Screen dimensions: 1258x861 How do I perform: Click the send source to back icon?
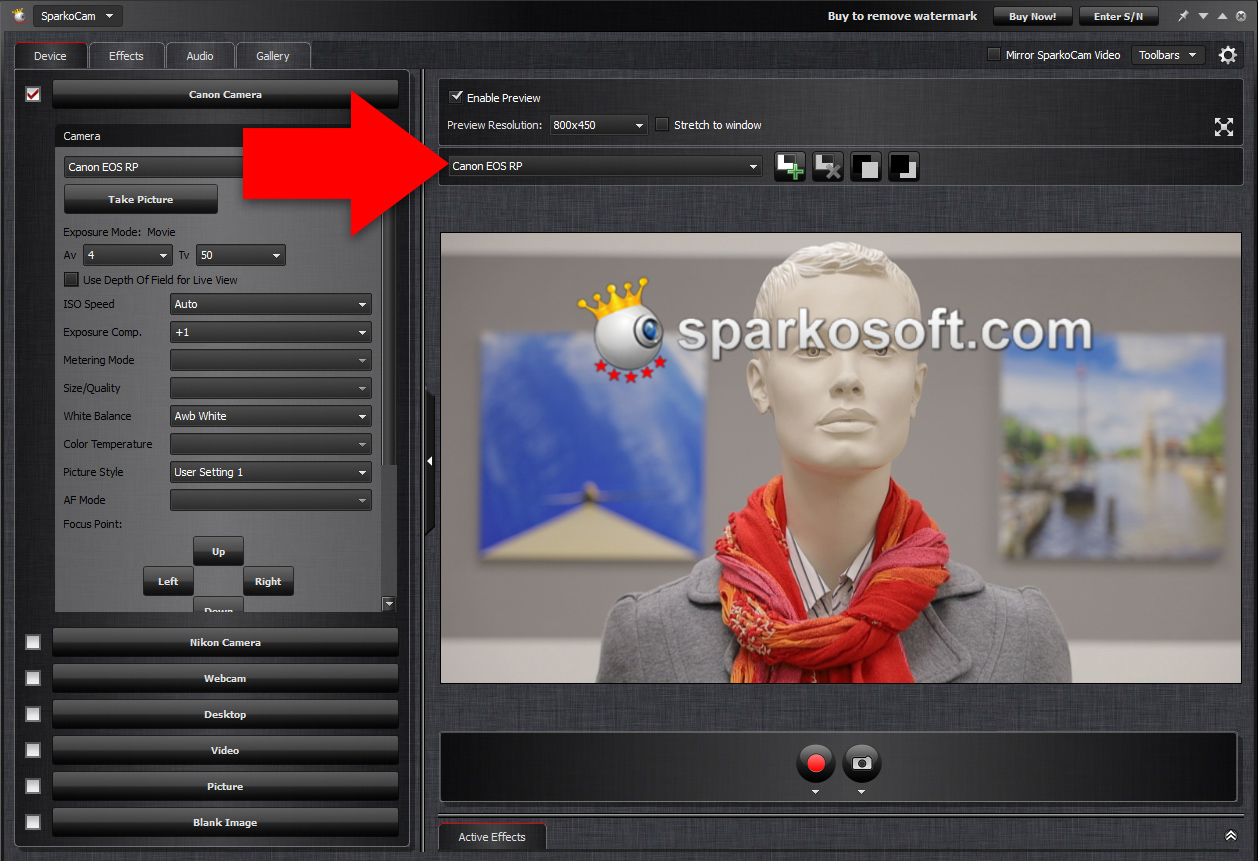click(x=904, y=166)
